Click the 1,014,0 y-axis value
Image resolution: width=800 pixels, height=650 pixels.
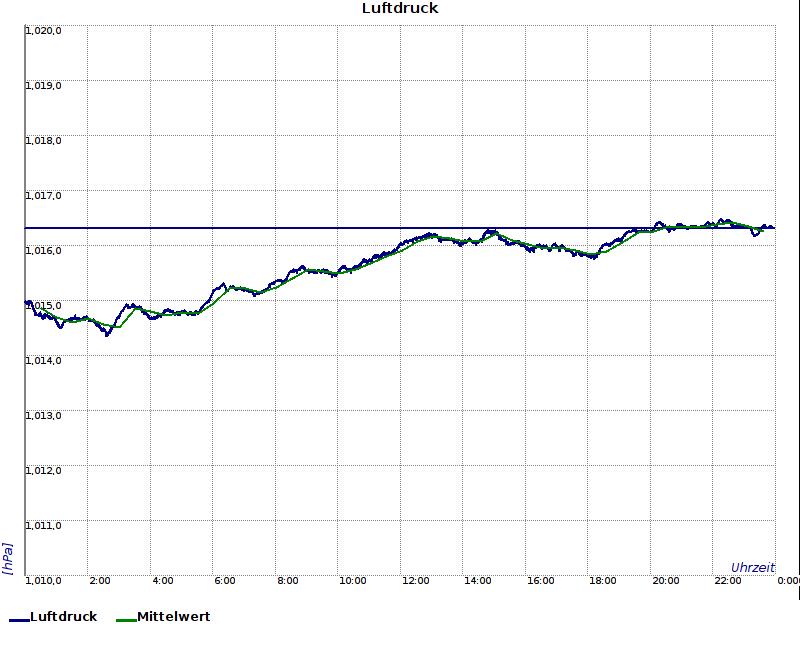(x=43, y=361)
